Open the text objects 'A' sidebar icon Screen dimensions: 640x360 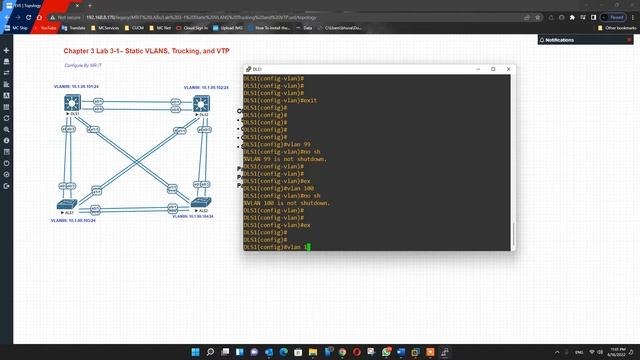tap(6, 96)
